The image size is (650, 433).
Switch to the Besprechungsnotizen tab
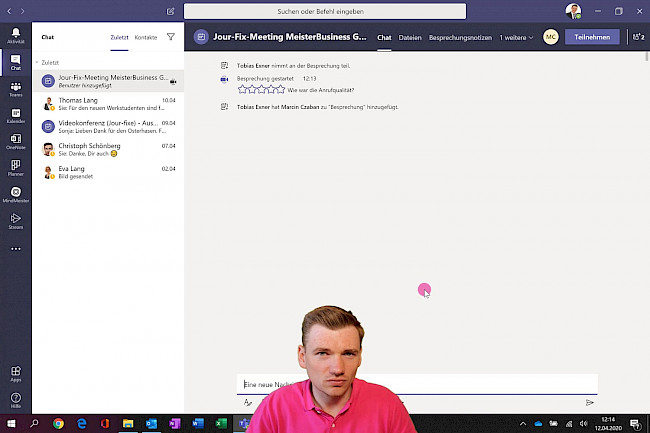(x=460, y=37)
